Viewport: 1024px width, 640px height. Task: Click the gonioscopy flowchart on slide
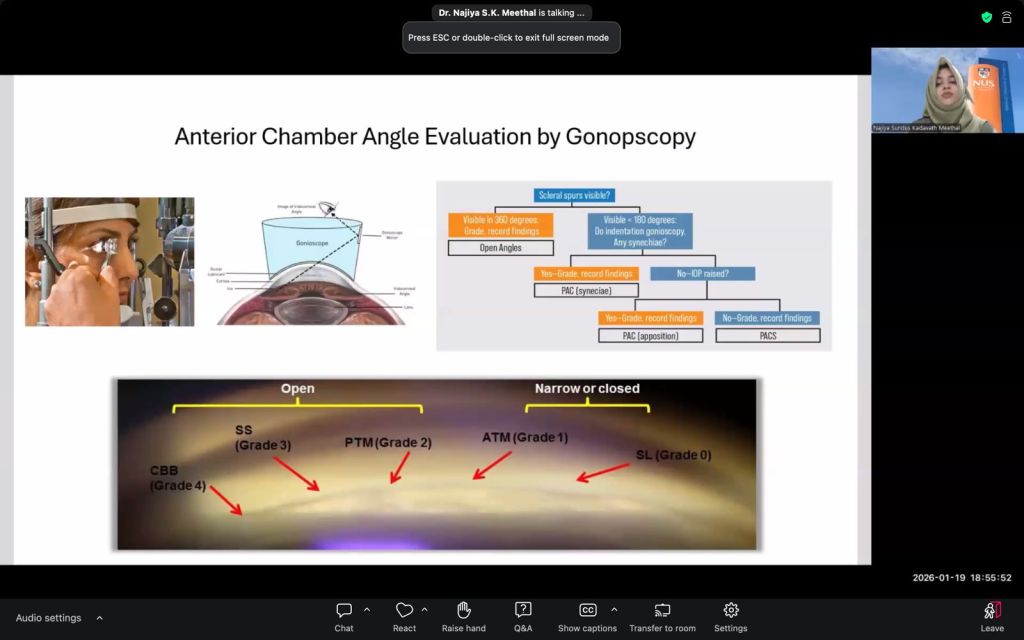(633, 265)
